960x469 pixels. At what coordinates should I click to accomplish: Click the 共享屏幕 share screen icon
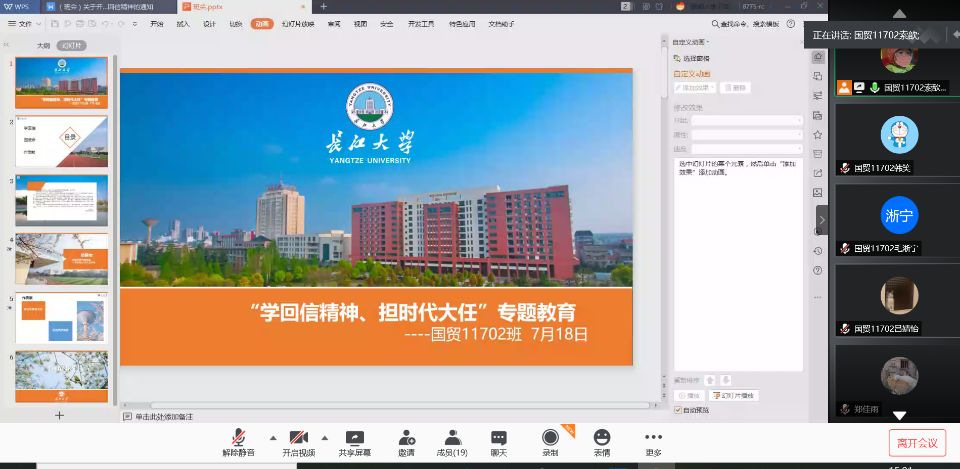tap(354, 438)
